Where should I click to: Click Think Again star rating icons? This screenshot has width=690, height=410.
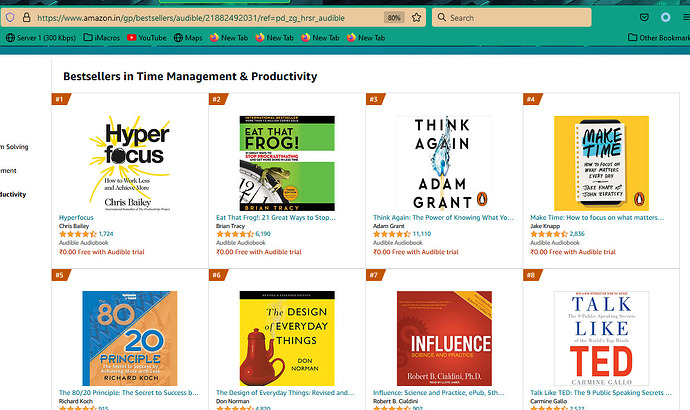pos(392,234)
